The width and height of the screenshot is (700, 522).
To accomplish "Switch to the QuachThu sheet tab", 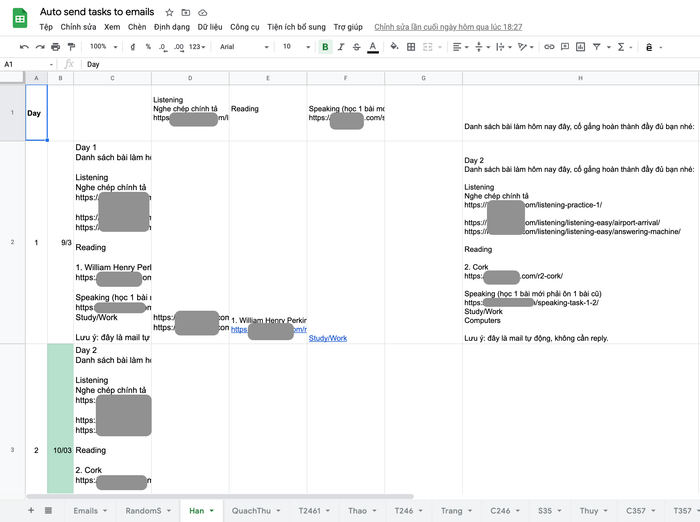I will pyautogui.click(x=256, y=511).
